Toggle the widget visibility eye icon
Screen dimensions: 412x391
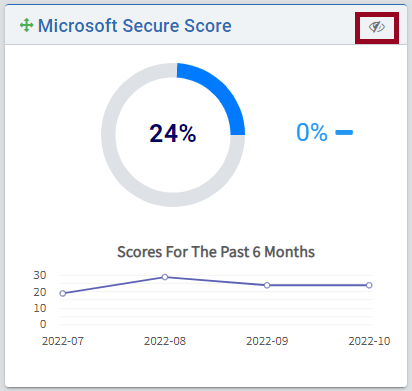coord(377,27)
